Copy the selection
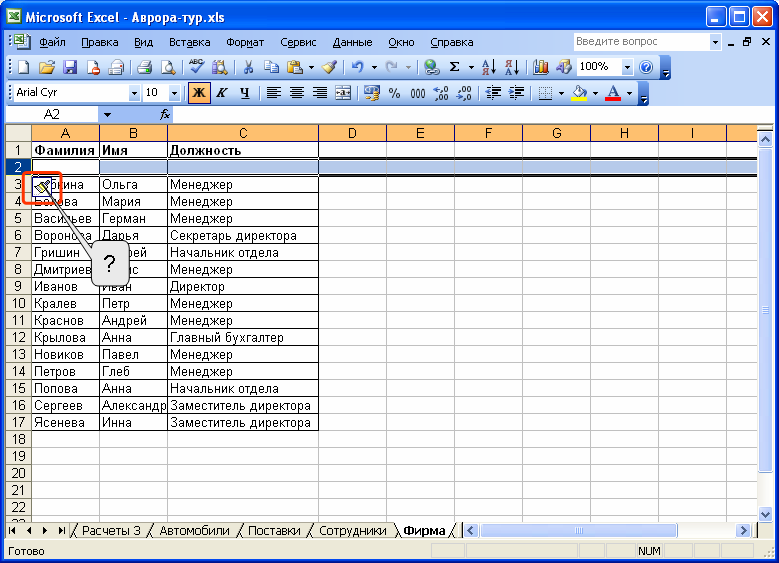 point(271,67)
